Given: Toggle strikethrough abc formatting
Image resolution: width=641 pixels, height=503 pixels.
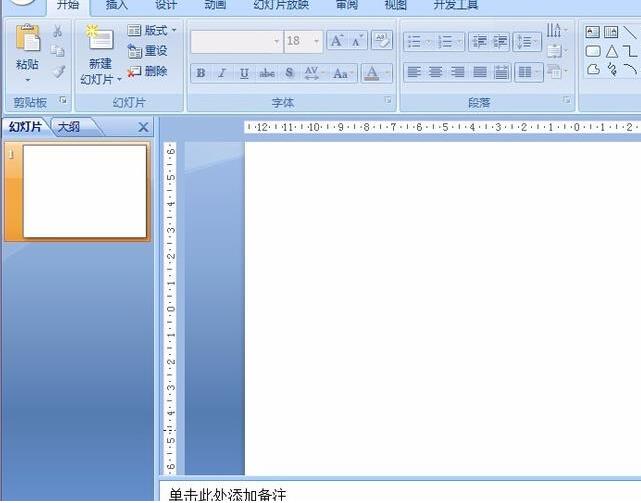Looking at the screenshot, I should coord(267,73).
